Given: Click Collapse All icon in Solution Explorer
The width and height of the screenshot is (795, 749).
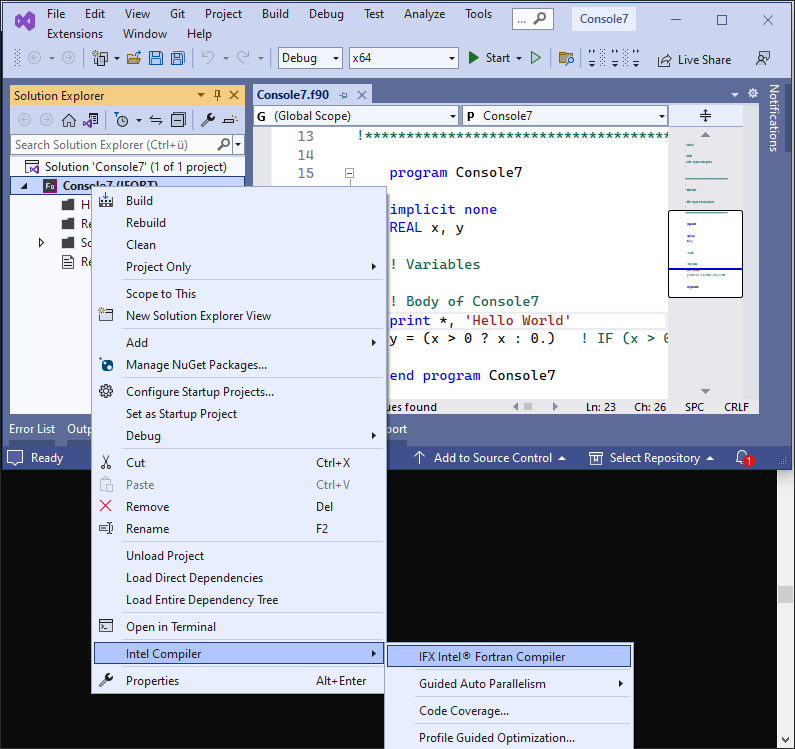Looking at the screenshot, I should click(178, 120).
